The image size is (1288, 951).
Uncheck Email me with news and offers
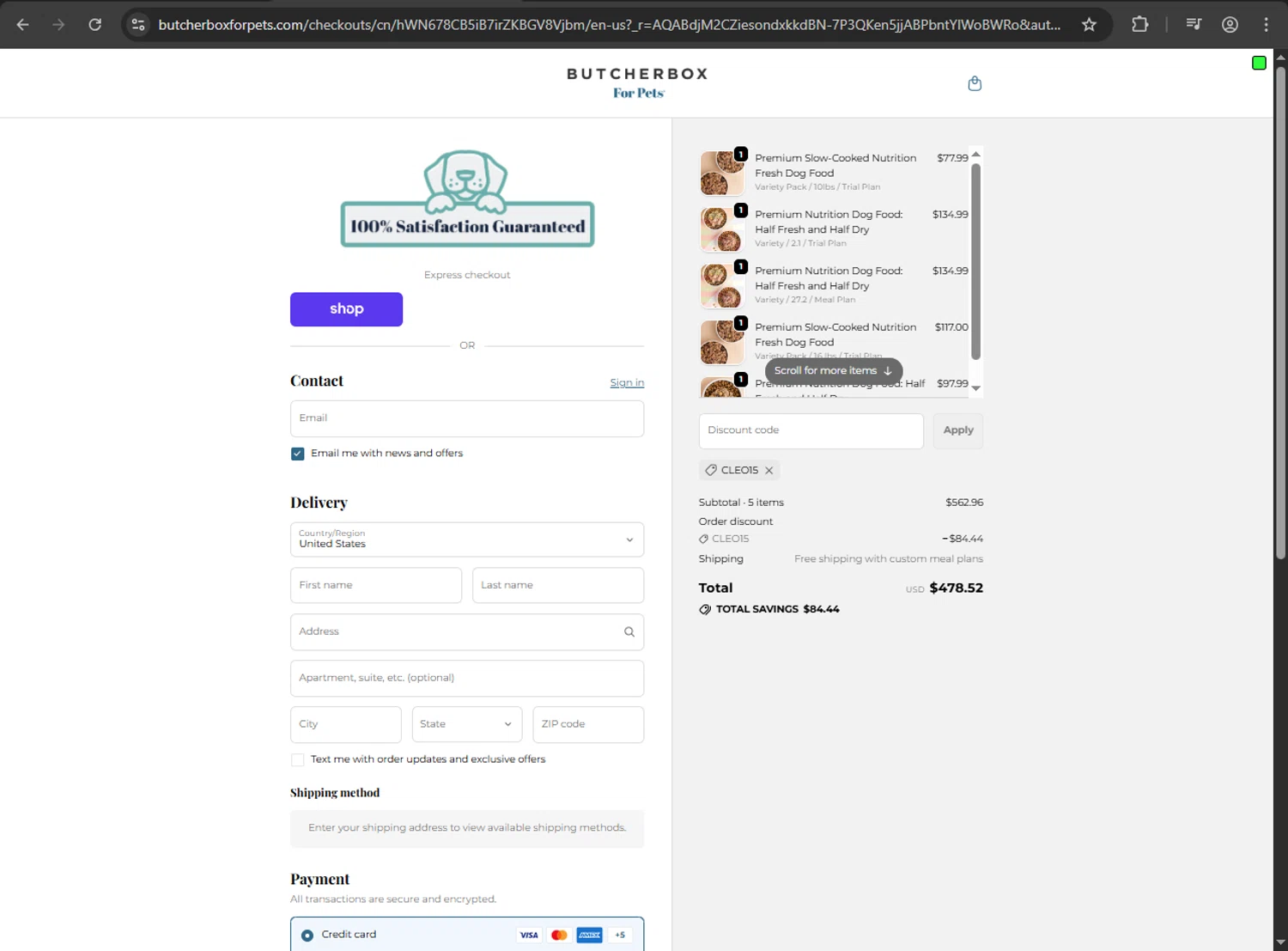pyautogui.click(x=297, y=454)
